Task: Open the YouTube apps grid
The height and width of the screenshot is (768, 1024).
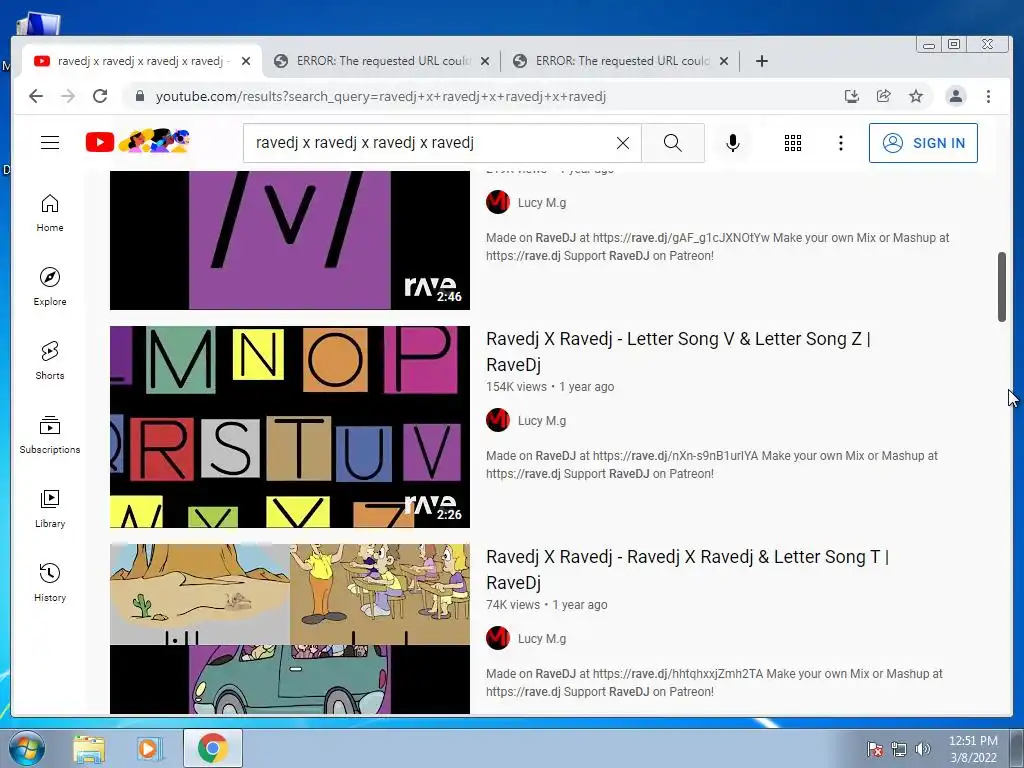Action: coord(792,143)
